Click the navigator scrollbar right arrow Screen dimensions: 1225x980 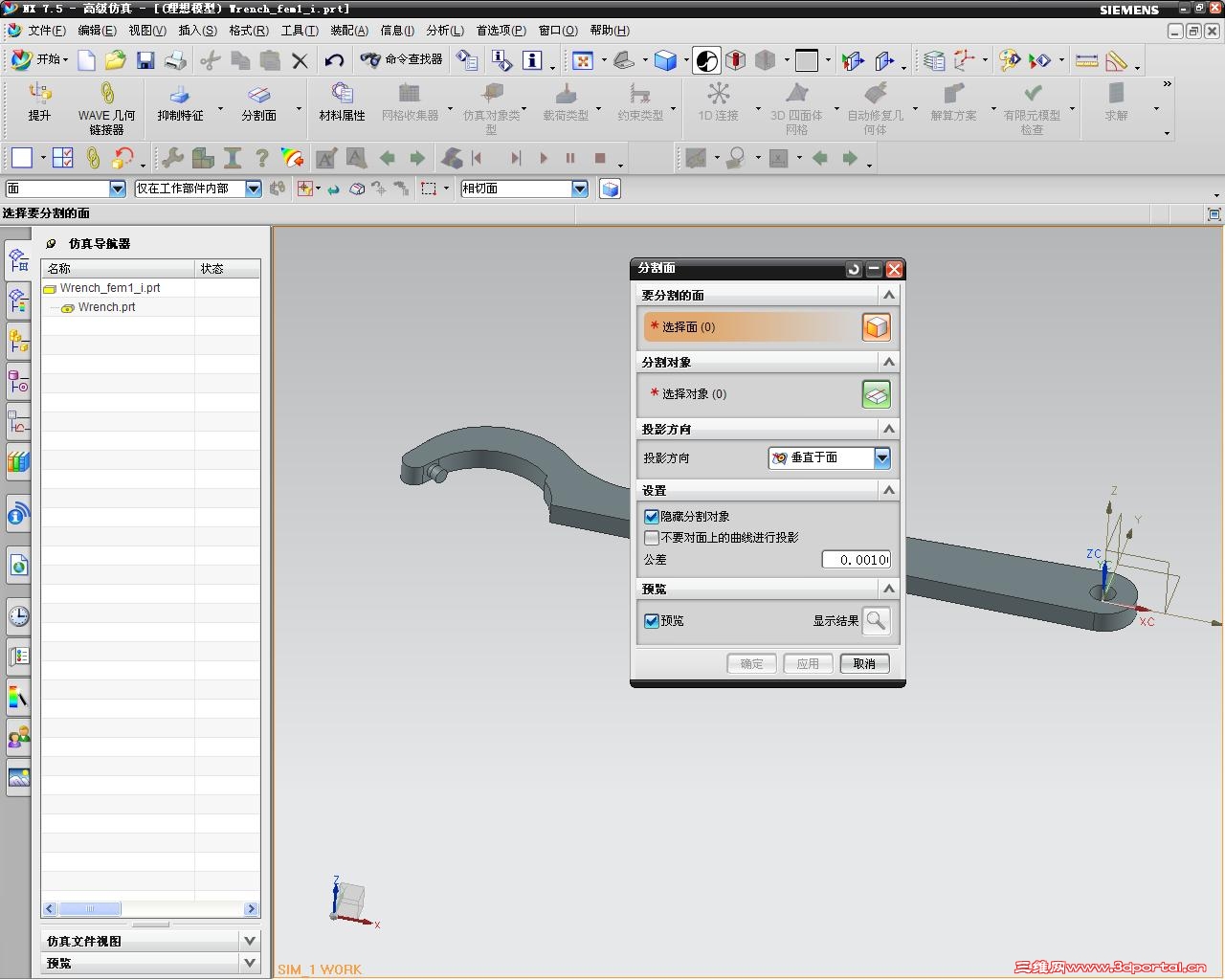(251, 909)
